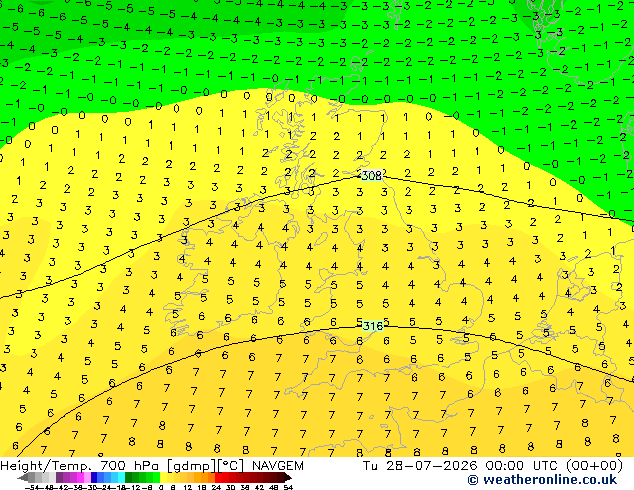Click the bright yellow legend swatch above 0

coord(163,477)
